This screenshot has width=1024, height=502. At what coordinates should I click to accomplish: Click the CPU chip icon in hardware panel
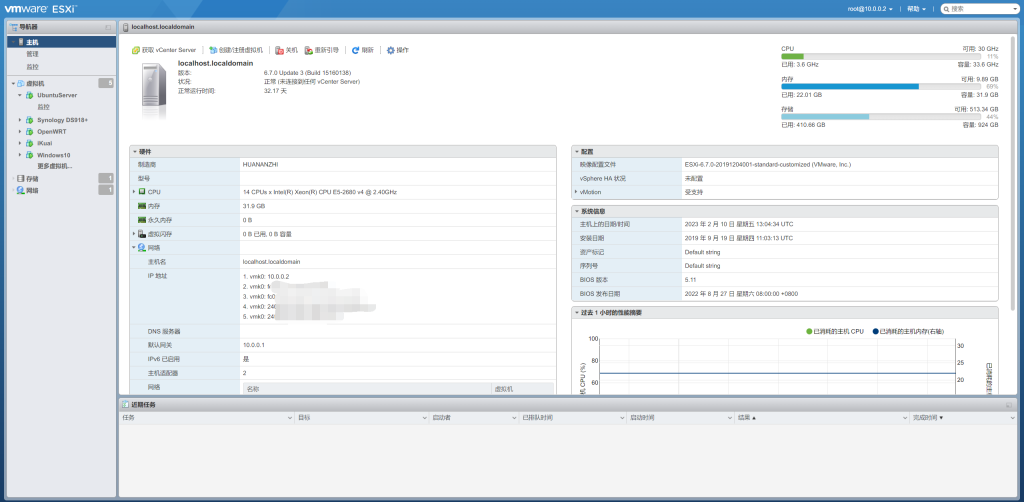142,192
